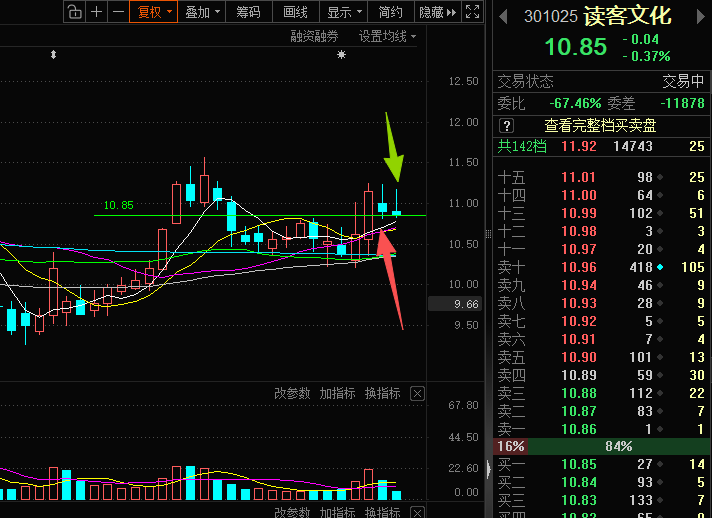Click the 买二 price 10.84
Image resolution: width=712 pixels, height=518 pixels.
pos(578,482)
